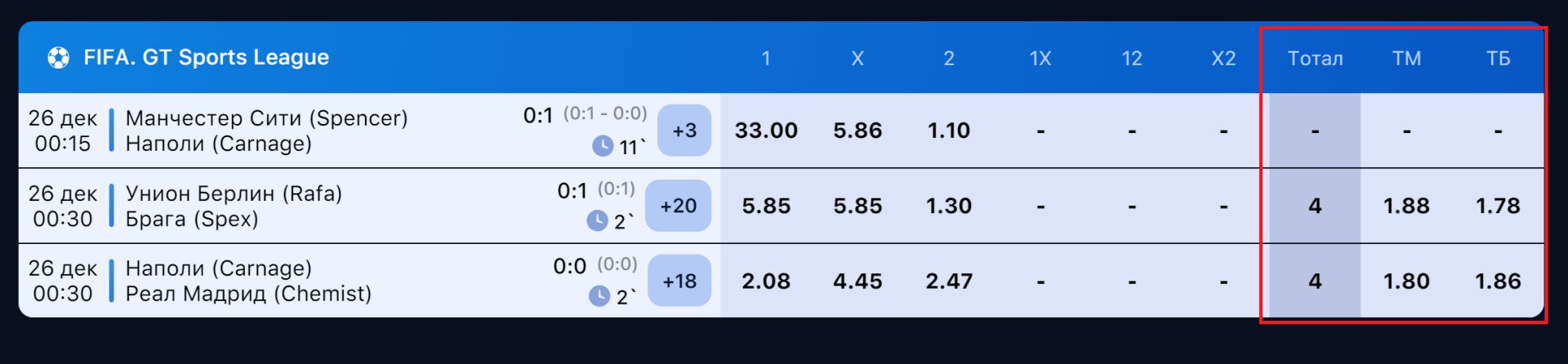This screenshot has height=364, width=1568.
Task: Open the Унион Берлин (Rafa) match
Action: coord(234,193)
